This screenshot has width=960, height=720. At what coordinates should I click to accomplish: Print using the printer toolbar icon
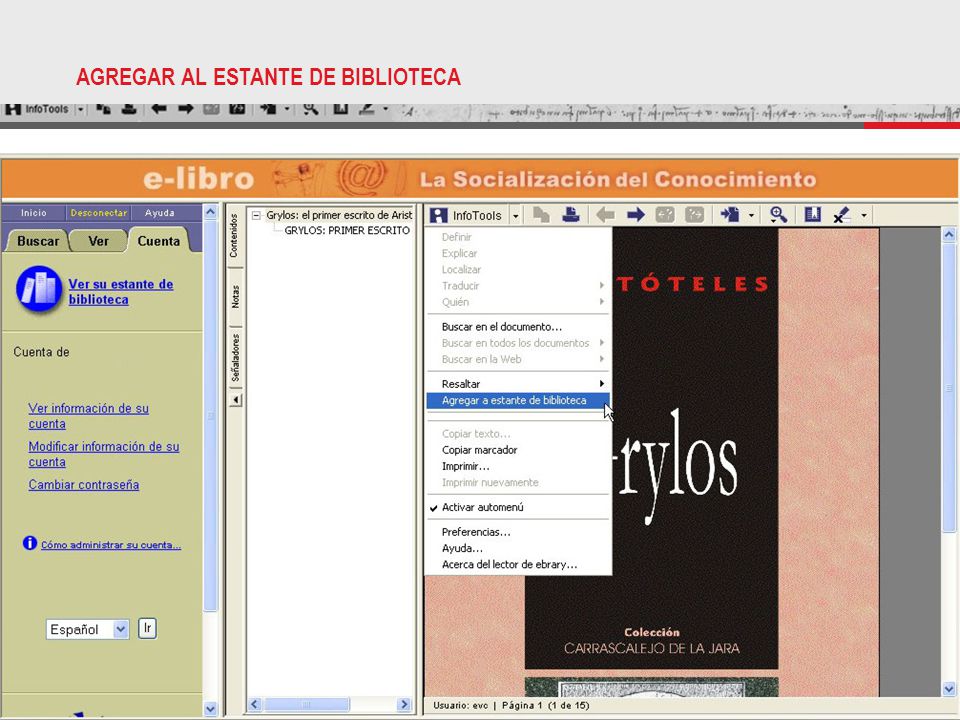pos(571,215)
